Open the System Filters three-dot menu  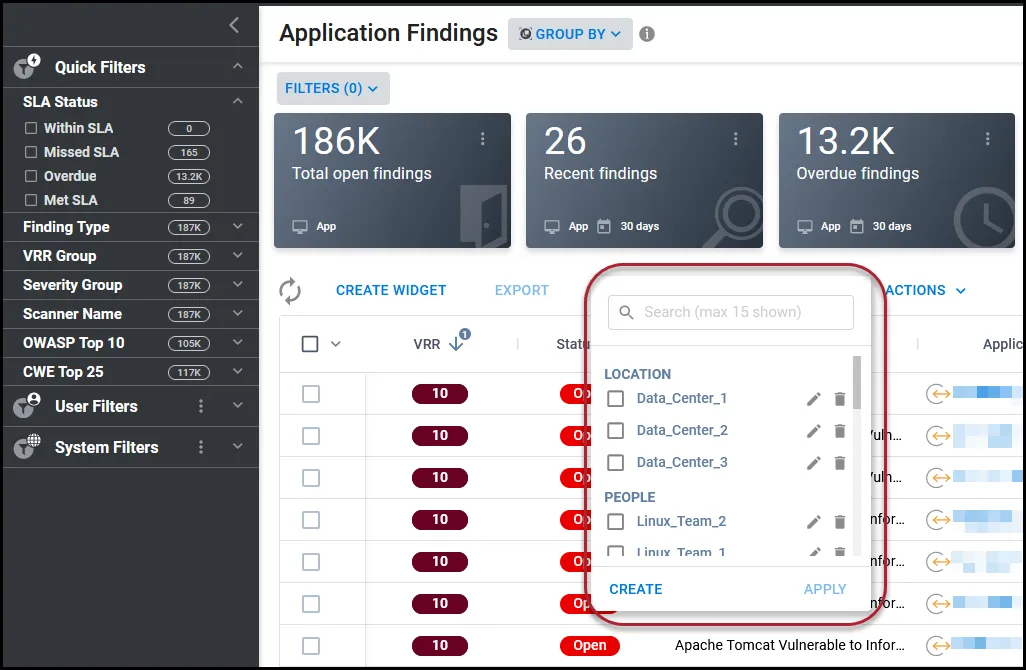click(x=201, y=447)
